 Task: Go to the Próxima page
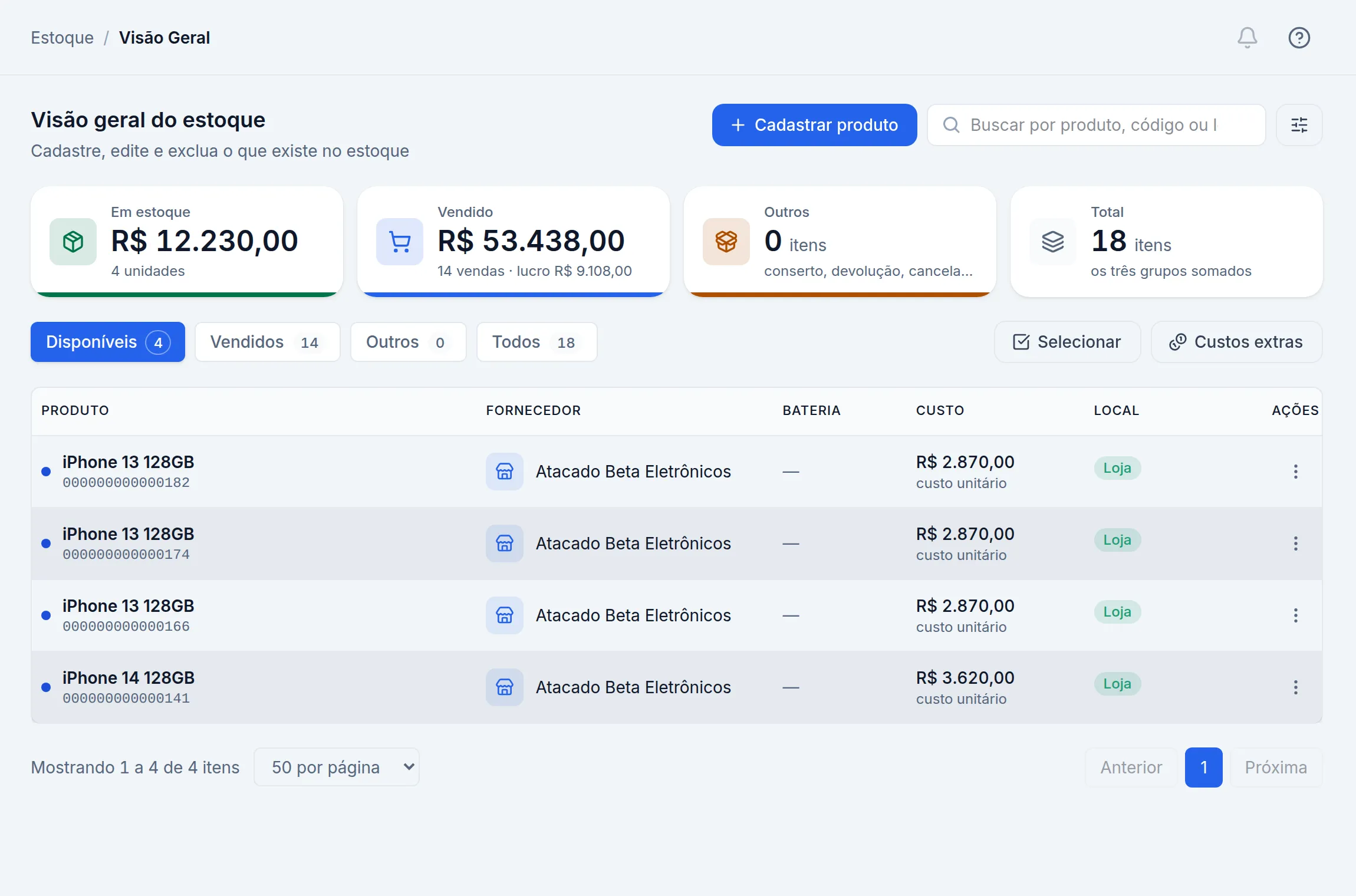1276,767
